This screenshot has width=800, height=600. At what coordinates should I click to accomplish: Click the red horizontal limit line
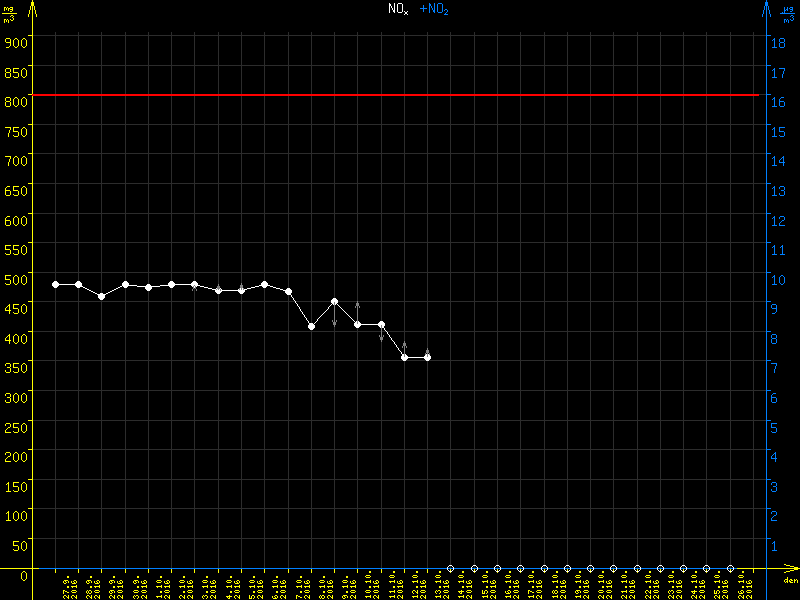click(400, 95)
